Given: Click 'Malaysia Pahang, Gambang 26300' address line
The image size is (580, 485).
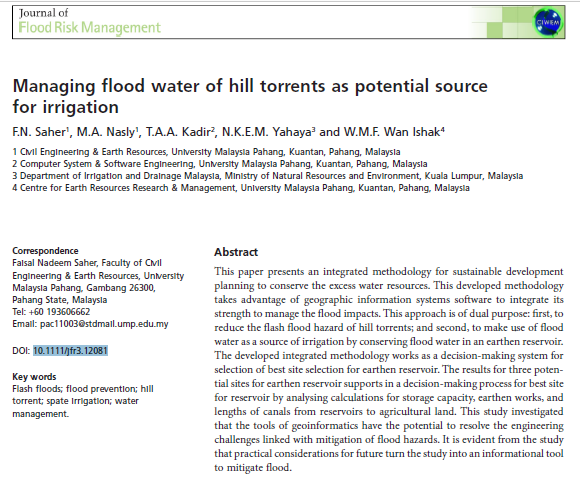Looking at the screenshot, I should pos(84,288).
